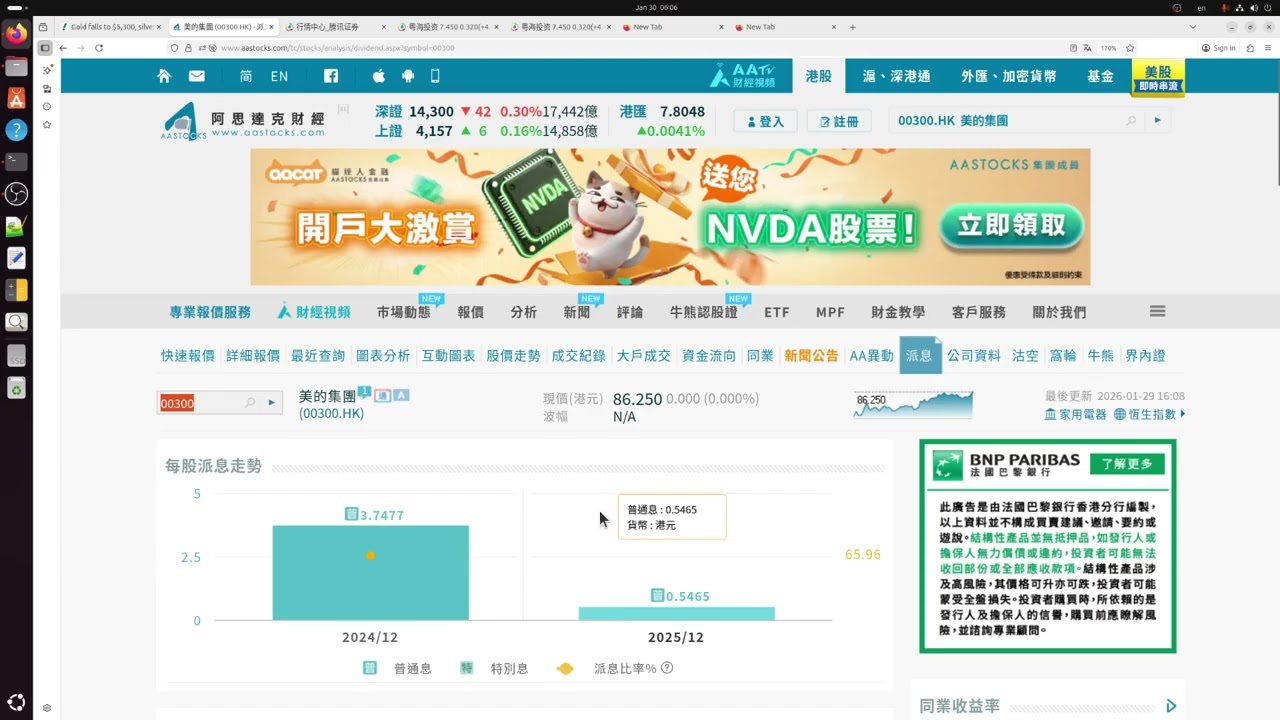
Task: Toggle the 普通息 legend series
Action: 398,668
